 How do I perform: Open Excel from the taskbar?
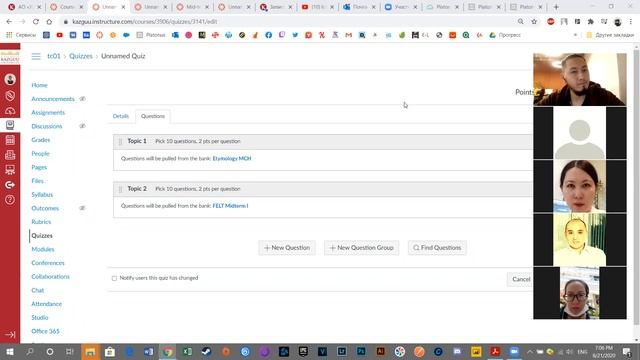point(187,352)
